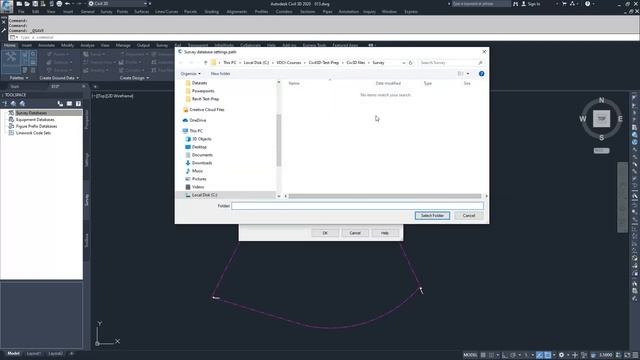640x360 pixels.
Task: Click the Toolspace help question icon
Action: (78, 104)
